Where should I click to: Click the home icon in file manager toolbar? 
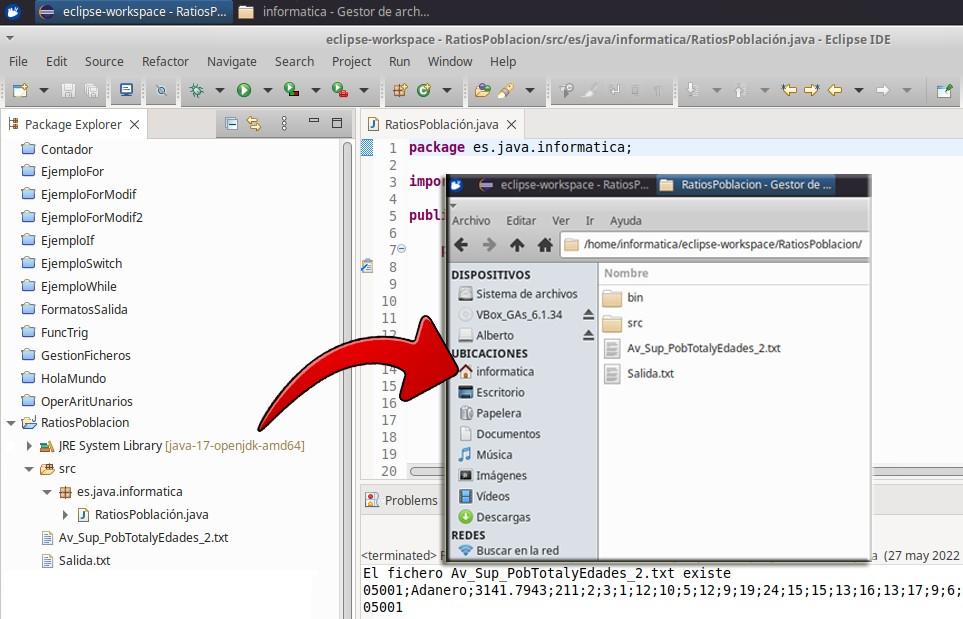coord(545,245)
